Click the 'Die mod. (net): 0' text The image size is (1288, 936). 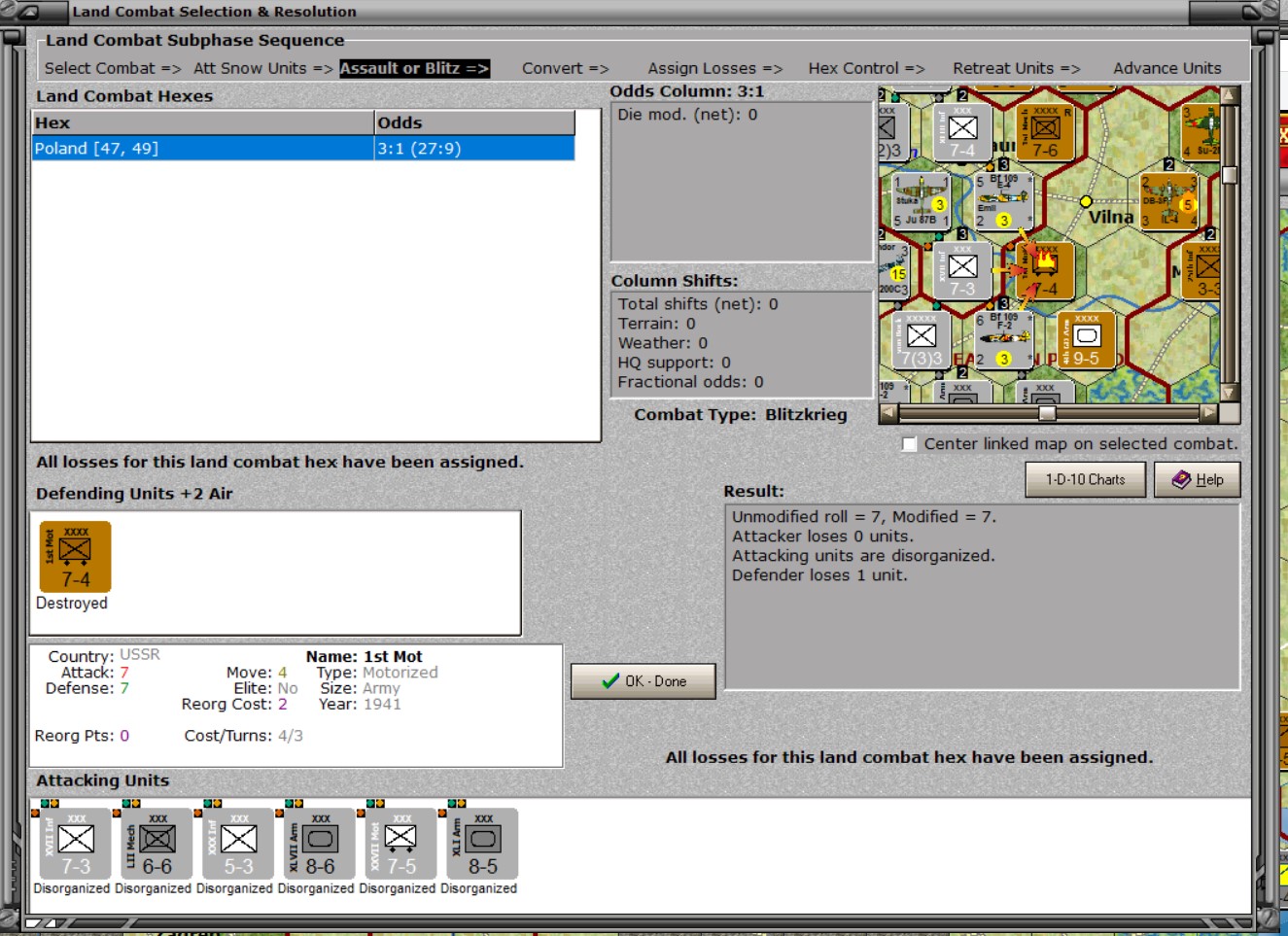coord(687,115)
